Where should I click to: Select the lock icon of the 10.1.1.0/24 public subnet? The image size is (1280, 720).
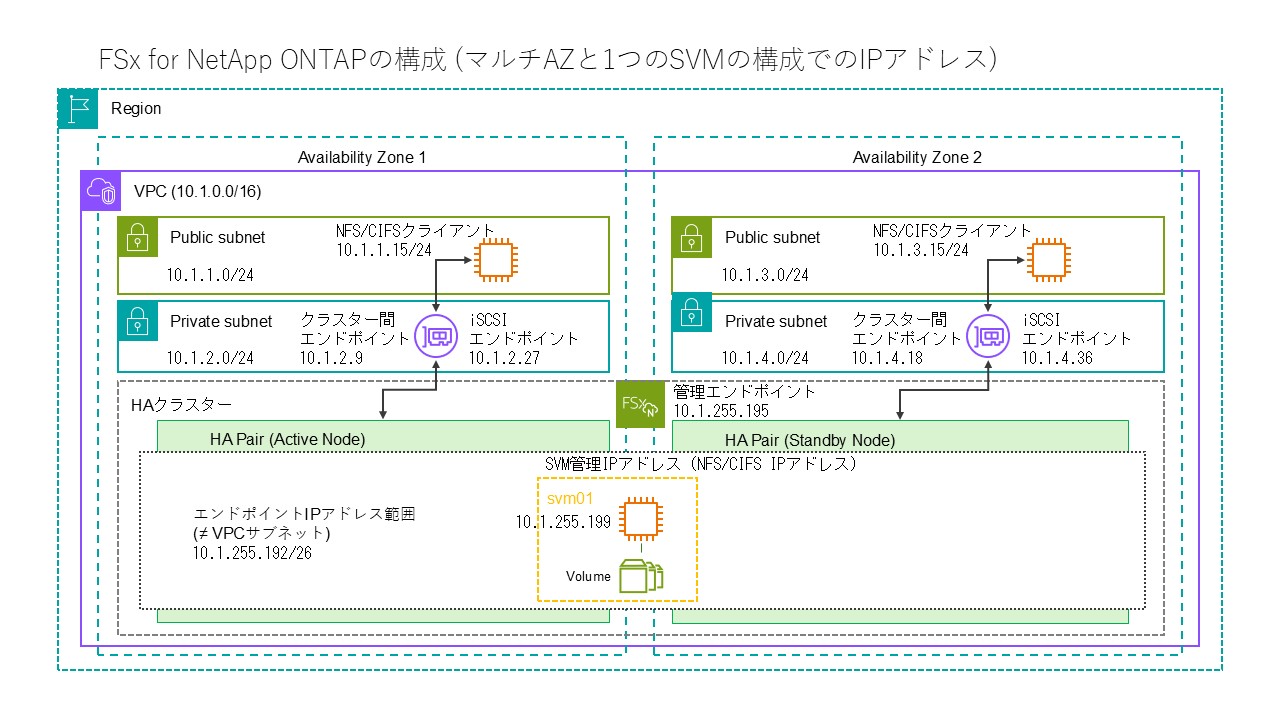pos(136,238)
